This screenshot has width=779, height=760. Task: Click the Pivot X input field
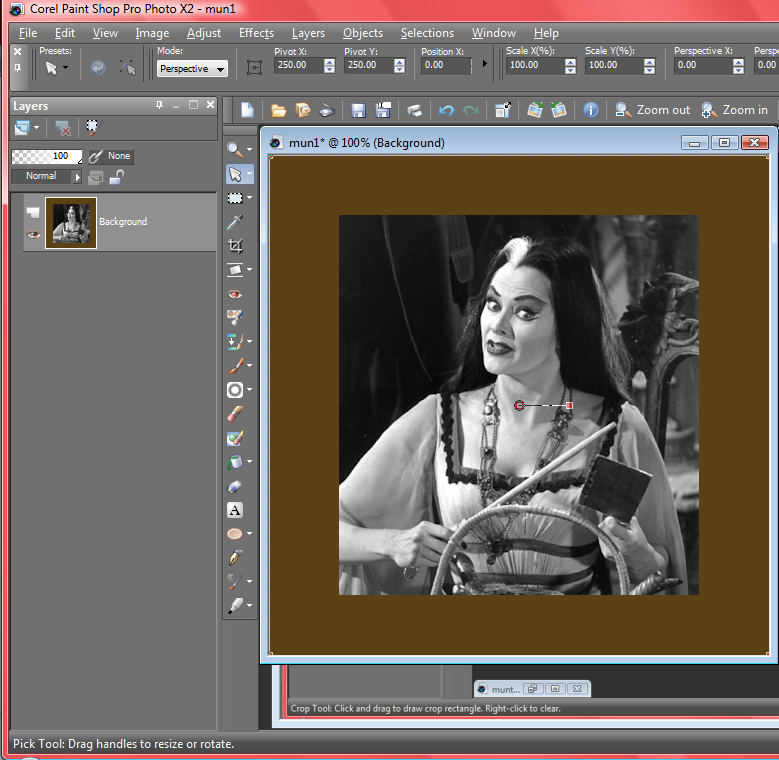(x=299, y=65)
